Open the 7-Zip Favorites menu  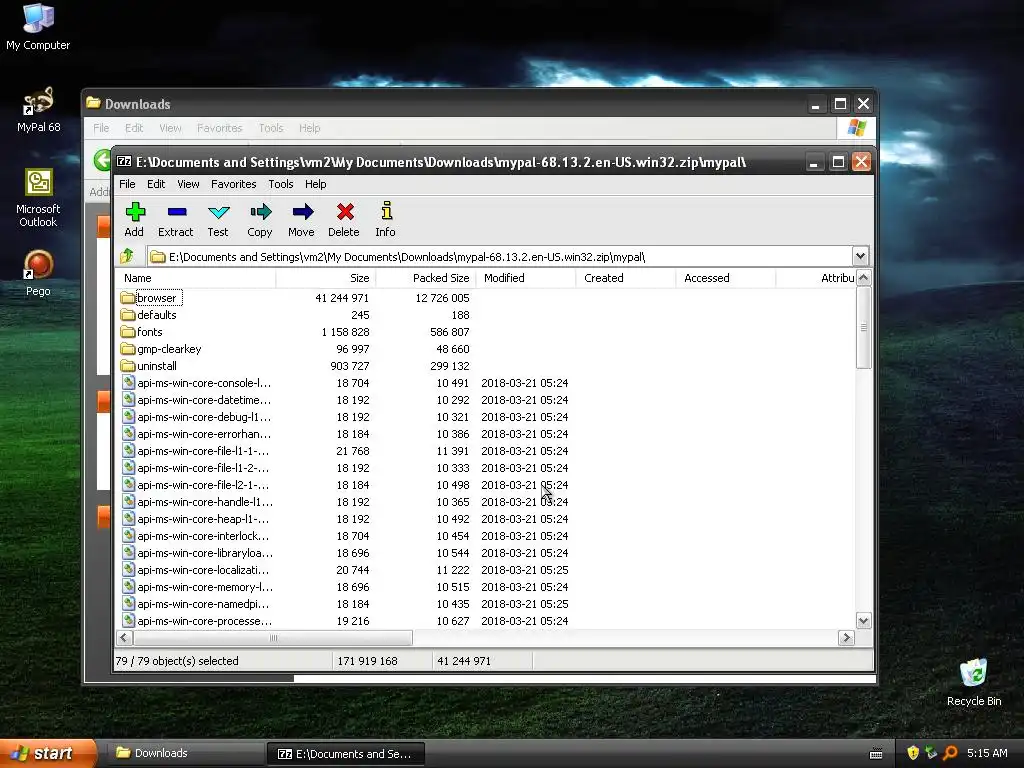(x=233, y=184)
